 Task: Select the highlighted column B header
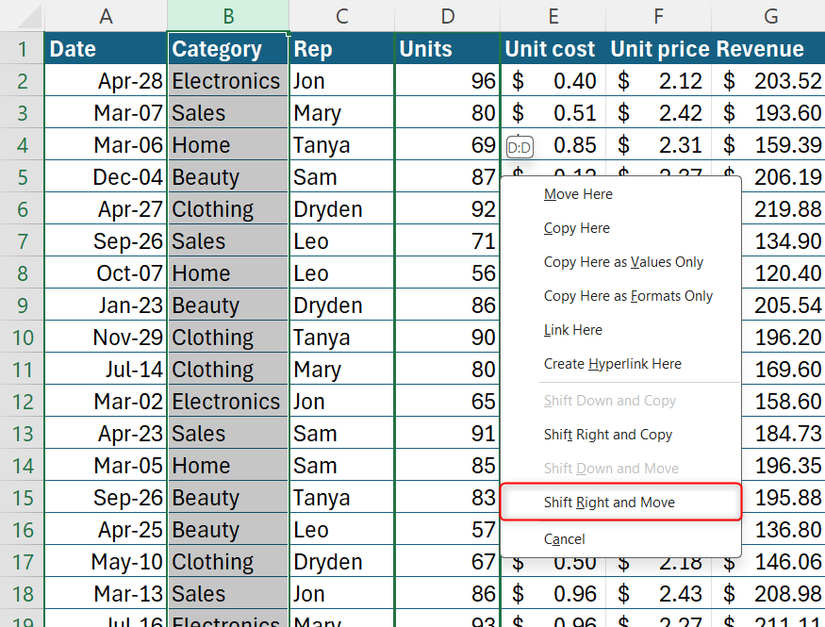227,16
